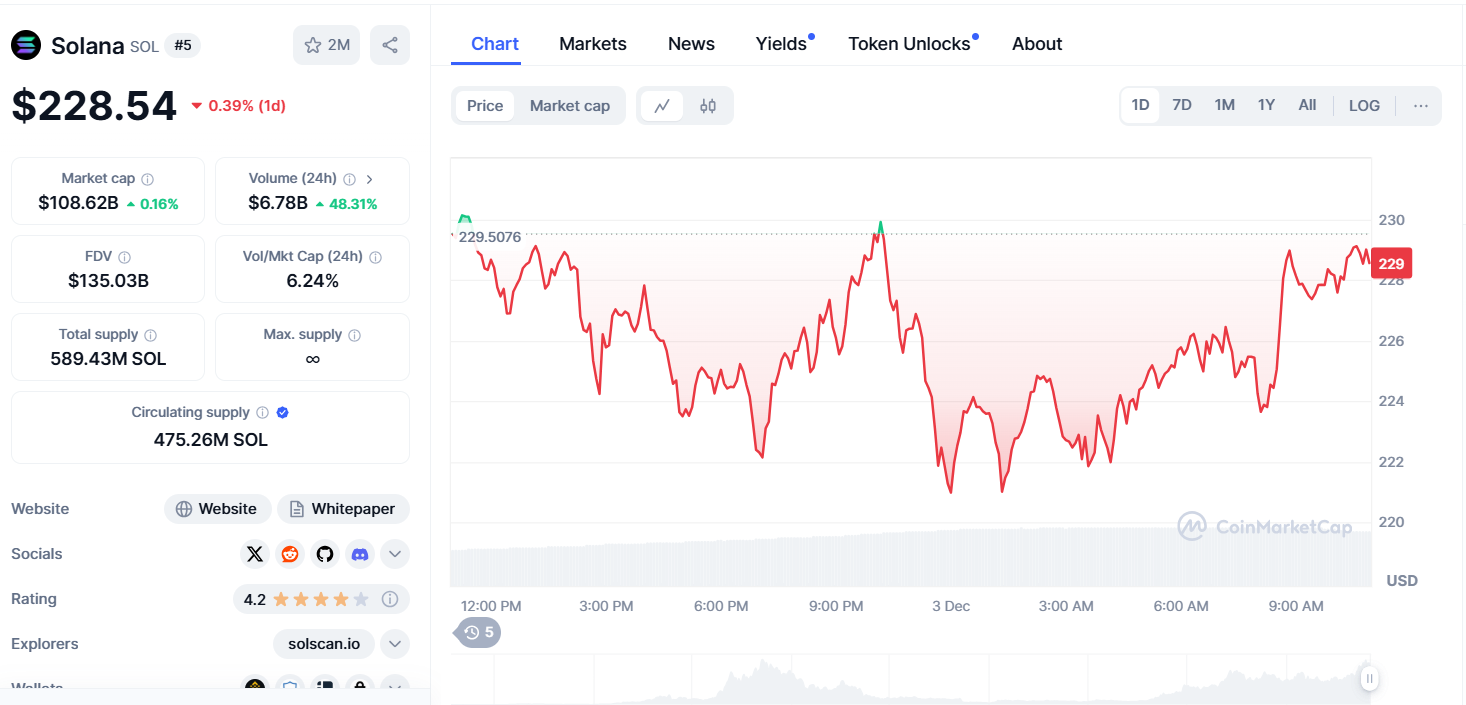Switch chart data to Market cap

[x=569, y=106]
